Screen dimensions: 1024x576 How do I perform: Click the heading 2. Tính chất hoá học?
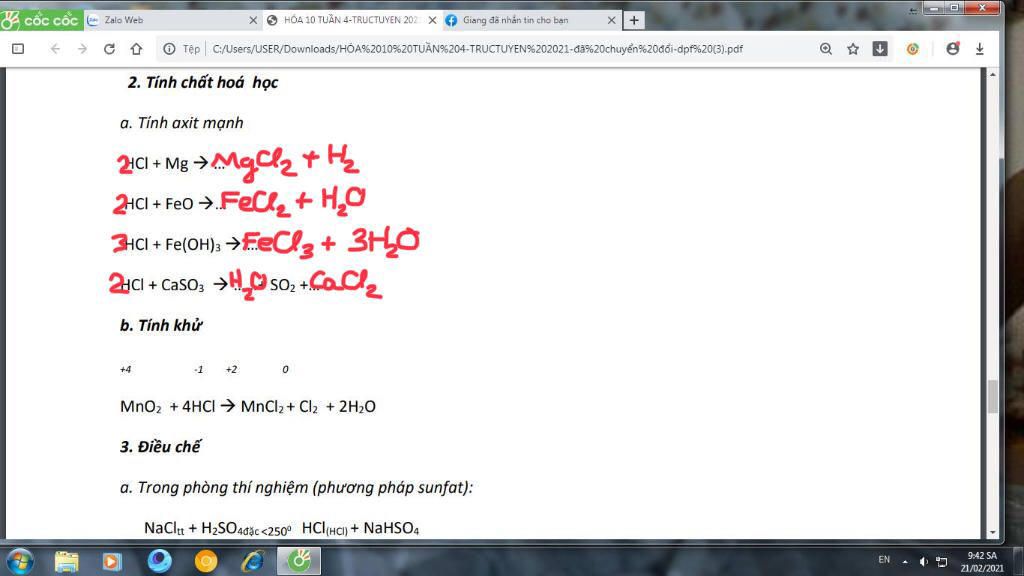click(x=202, y=82)
